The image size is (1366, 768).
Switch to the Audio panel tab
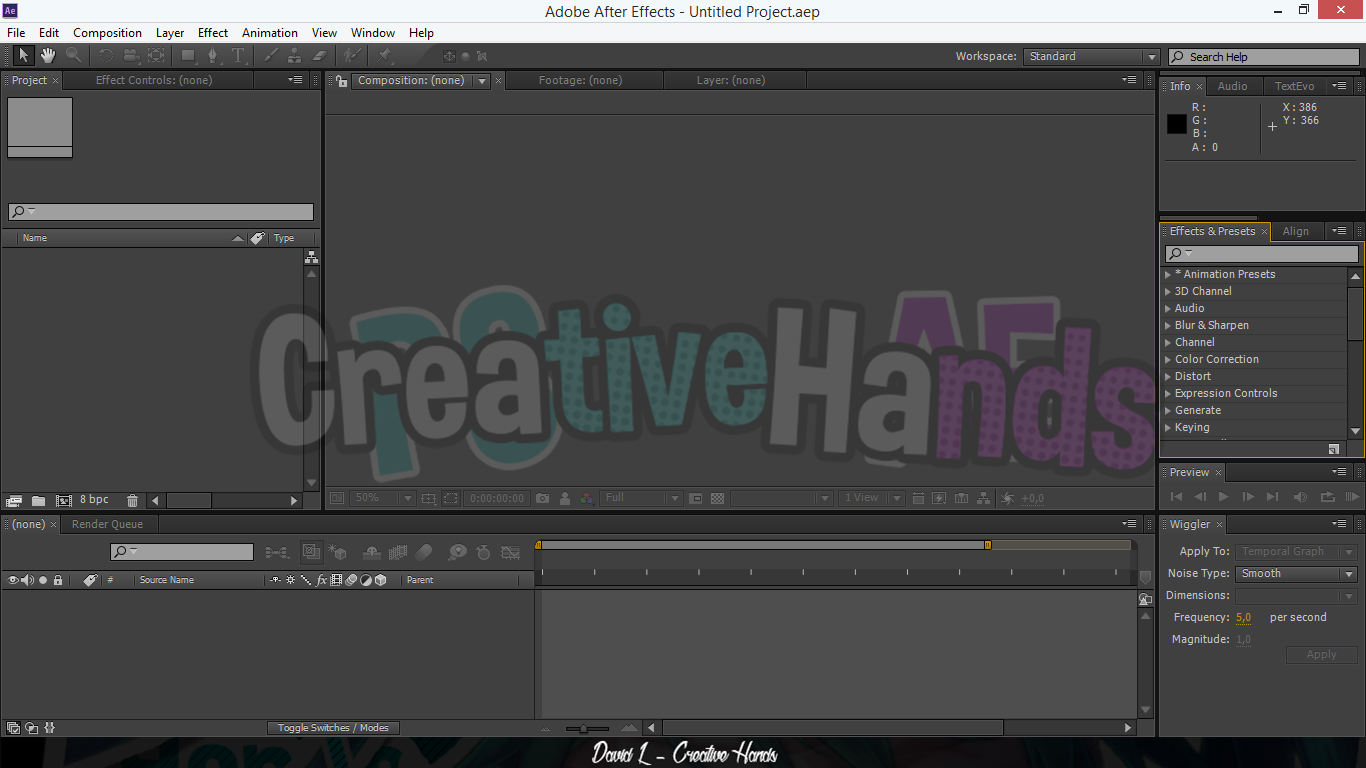point(1232,86)
